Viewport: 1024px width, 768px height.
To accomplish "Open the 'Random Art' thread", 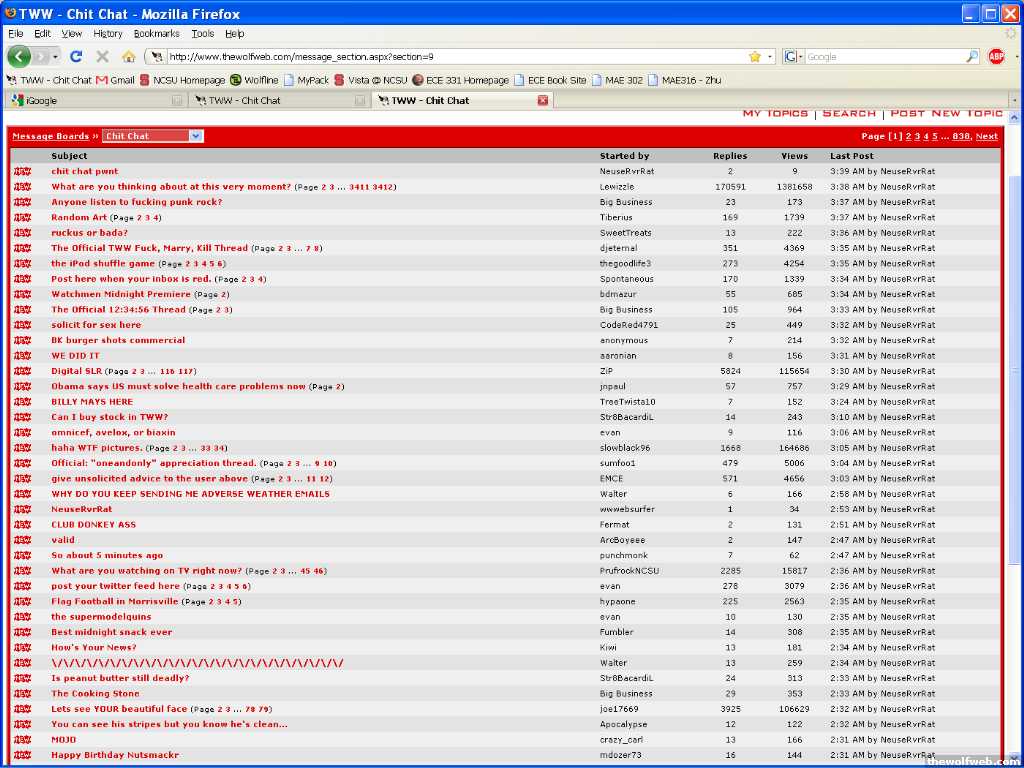I will 79,218.
